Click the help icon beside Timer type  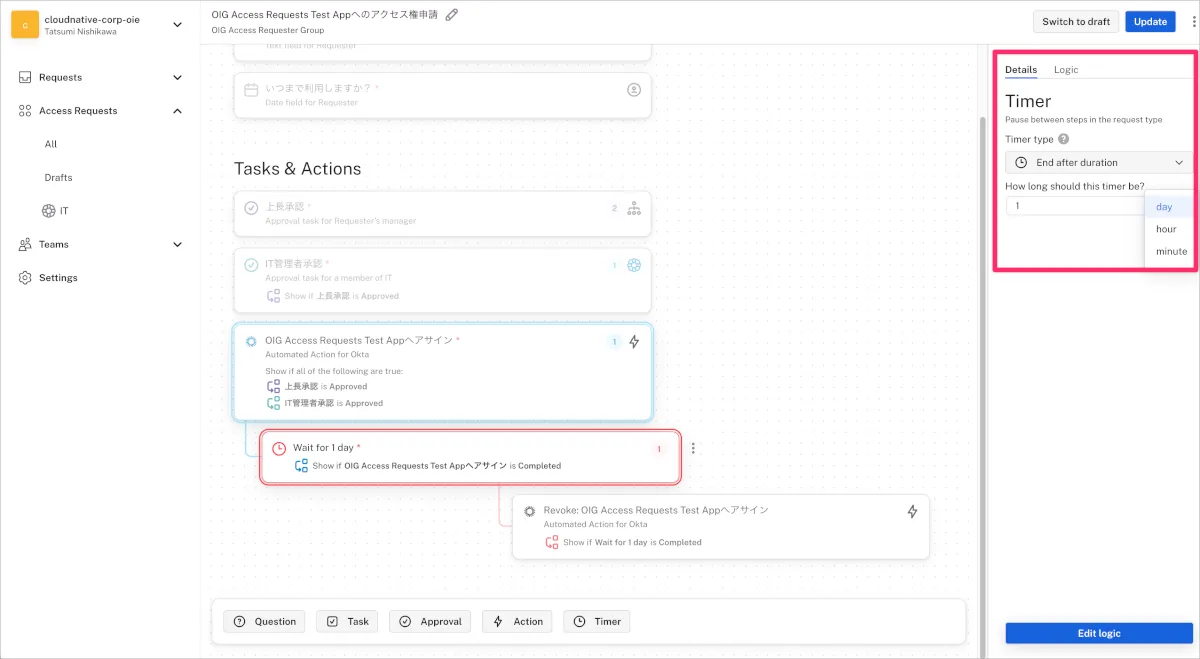(1063, 140)
